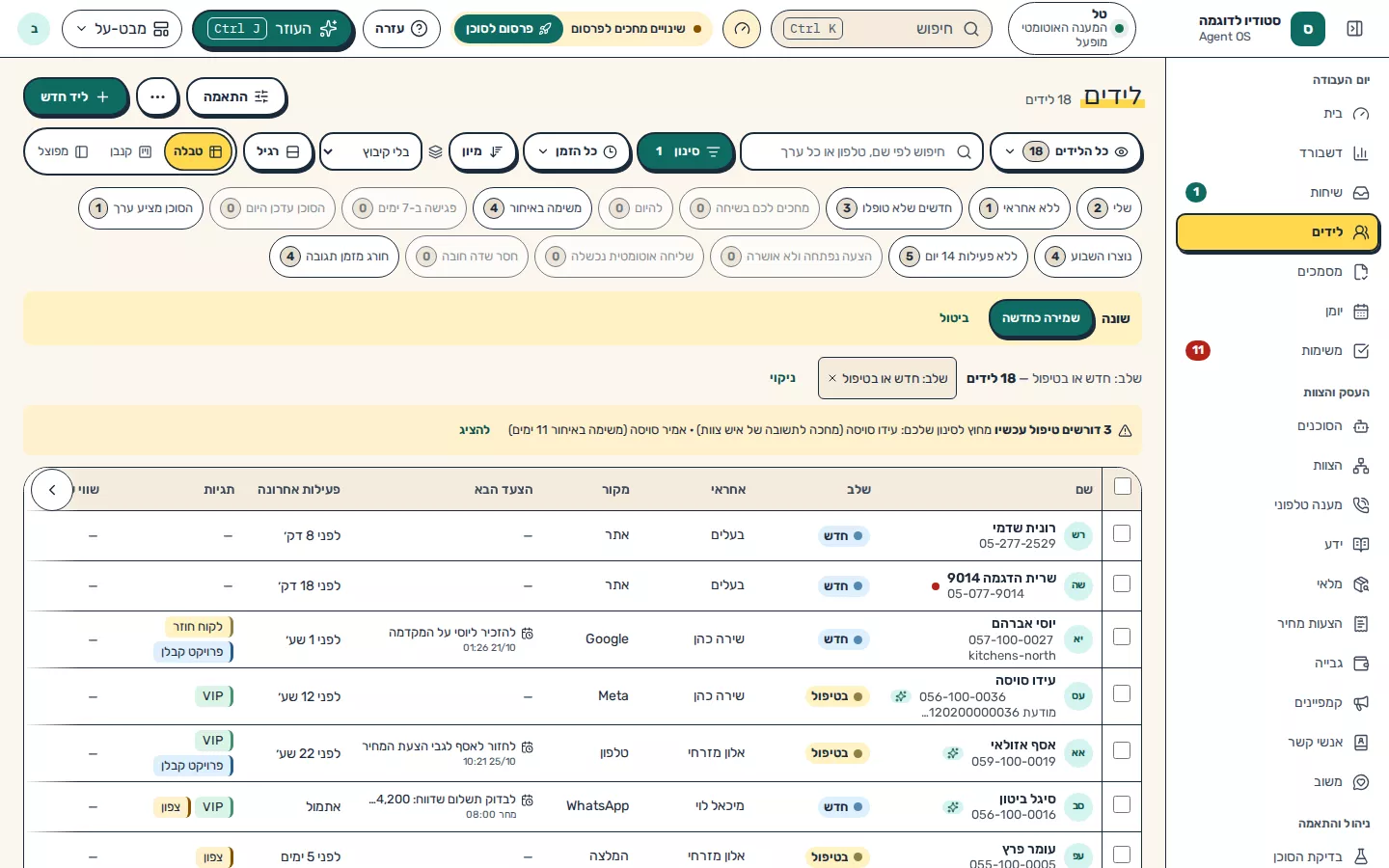Switch to טבלה table view
Viewport: 1389px width, 868px height.
(x=198, y=151)
